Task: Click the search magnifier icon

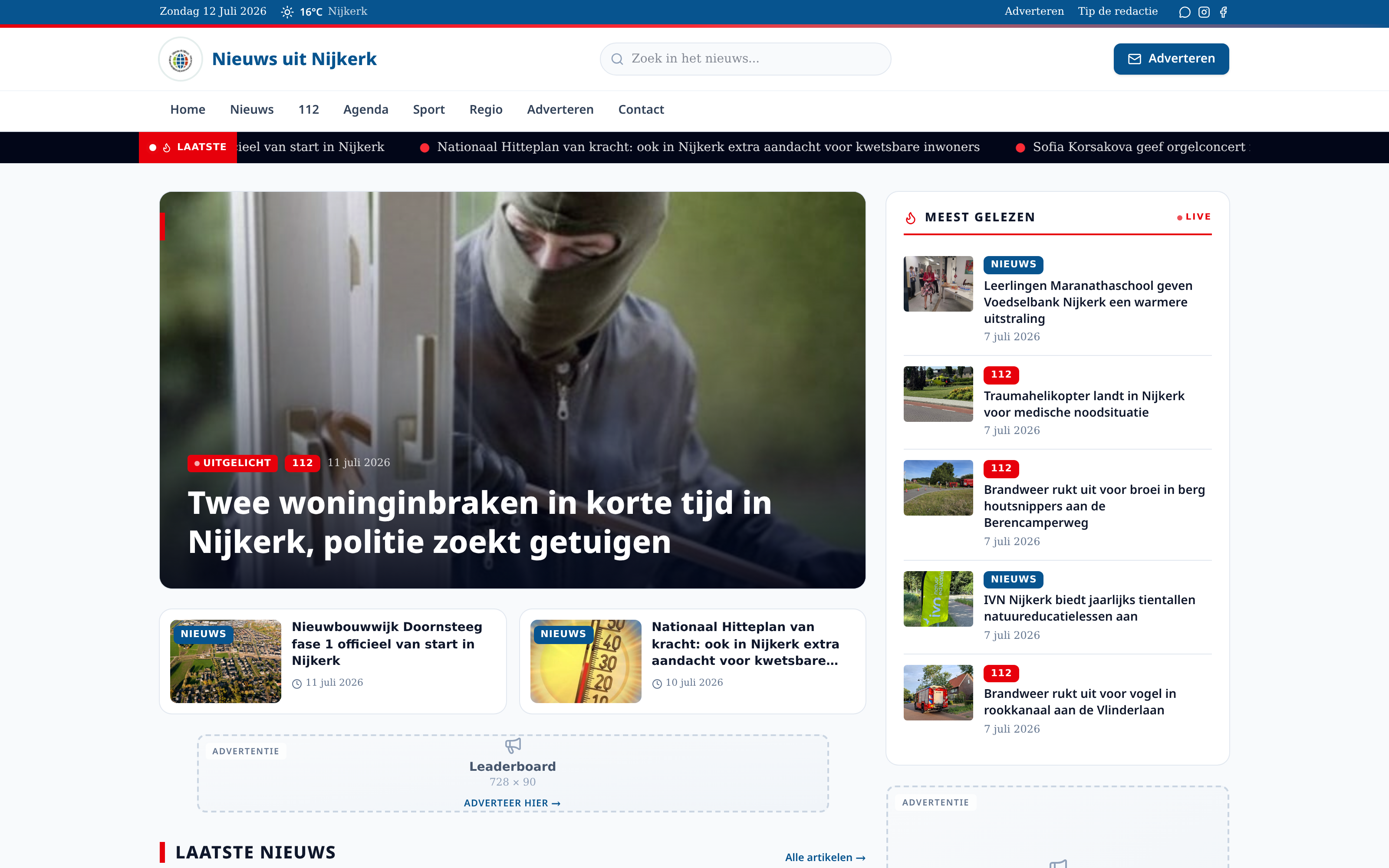Action: [x=617, y=59]
